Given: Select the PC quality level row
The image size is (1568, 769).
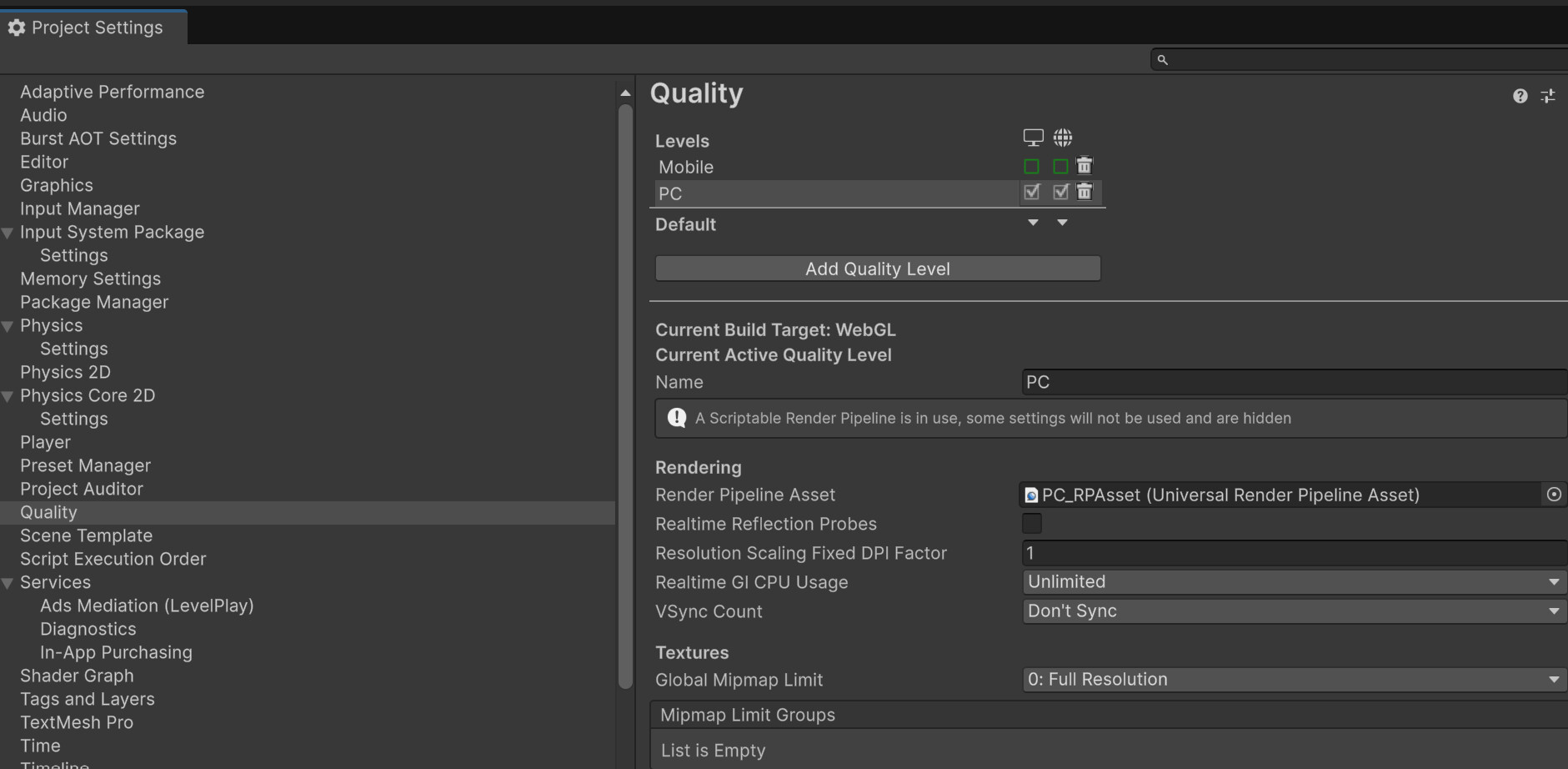Looking at the screenshot, I should (x=837, y=194).
